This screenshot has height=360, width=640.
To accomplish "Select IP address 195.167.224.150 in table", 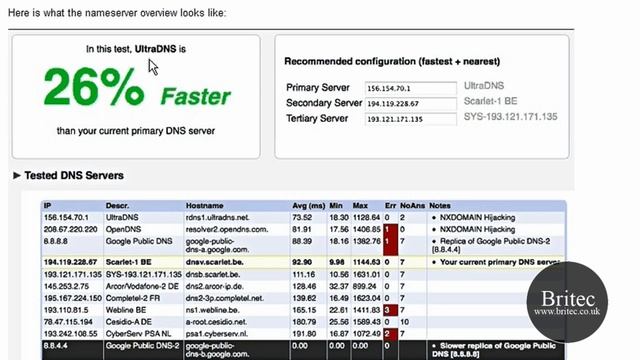I will [x=73, y=298].
